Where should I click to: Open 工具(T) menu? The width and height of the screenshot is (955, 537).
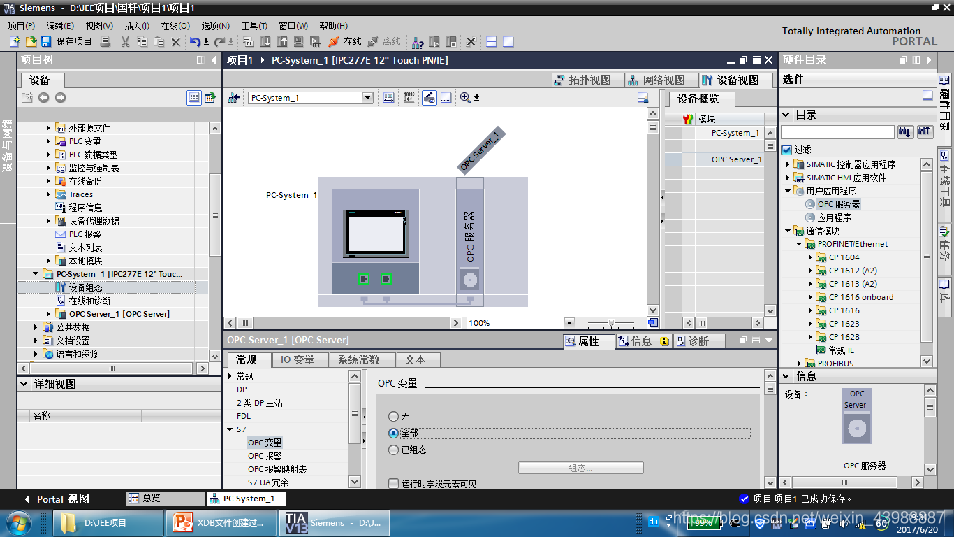[254, 26]
